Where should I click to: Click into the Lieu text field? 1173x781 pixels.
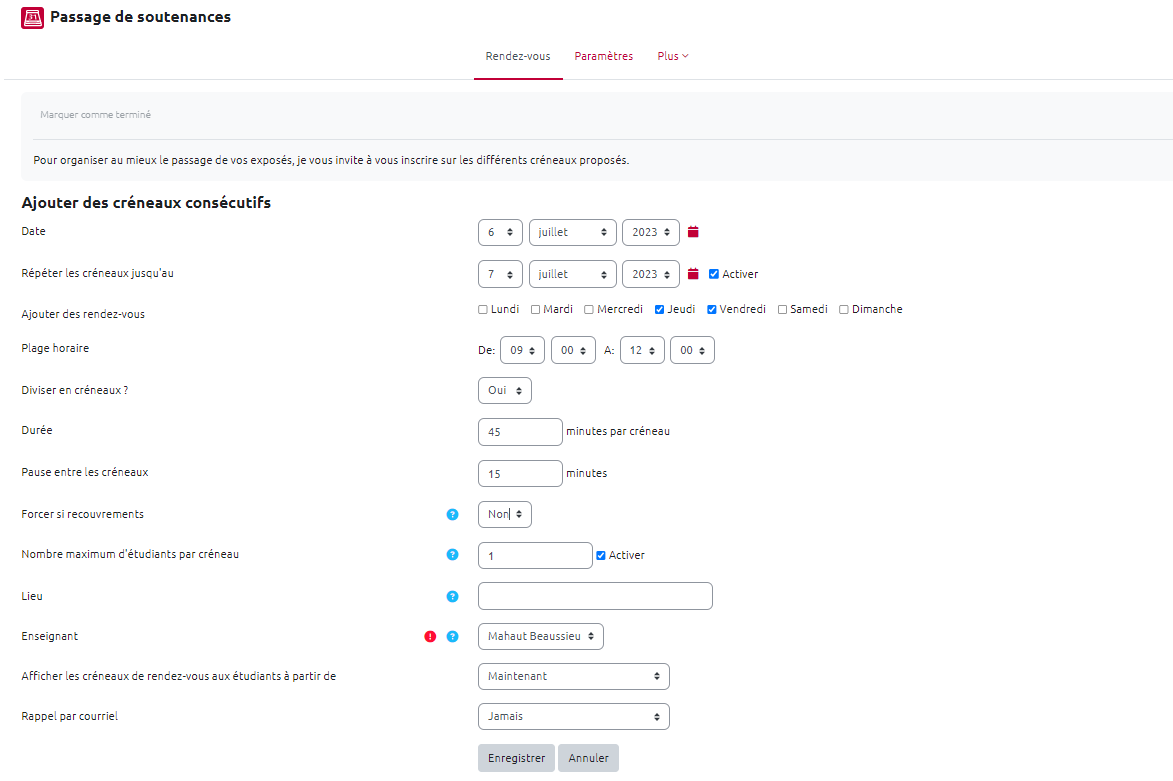click(595, 597)
